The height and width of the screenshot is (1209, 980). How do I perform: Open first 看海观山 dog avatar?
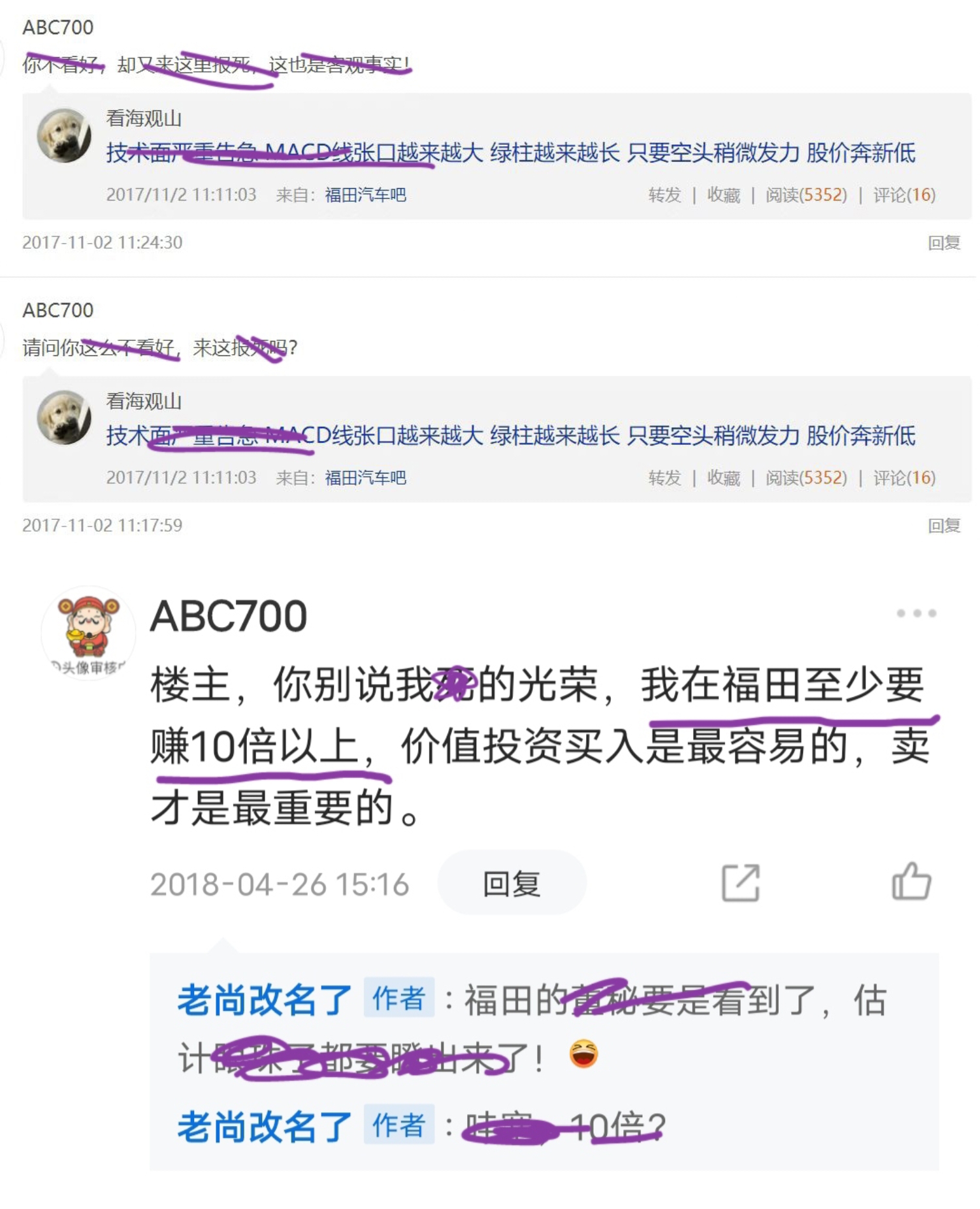point(64,135)
